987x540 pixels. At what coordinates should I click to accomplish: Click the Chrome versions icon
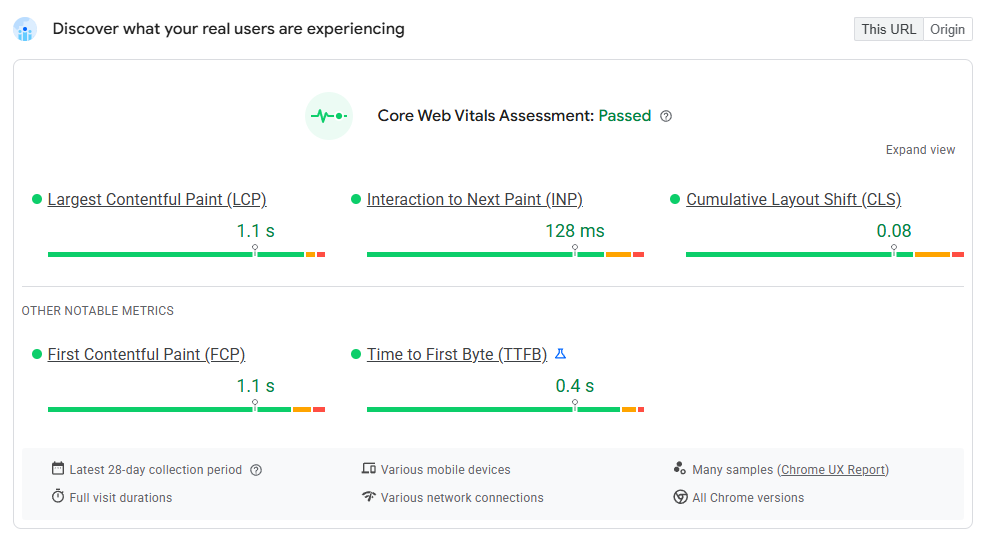(x=680, y=497)
